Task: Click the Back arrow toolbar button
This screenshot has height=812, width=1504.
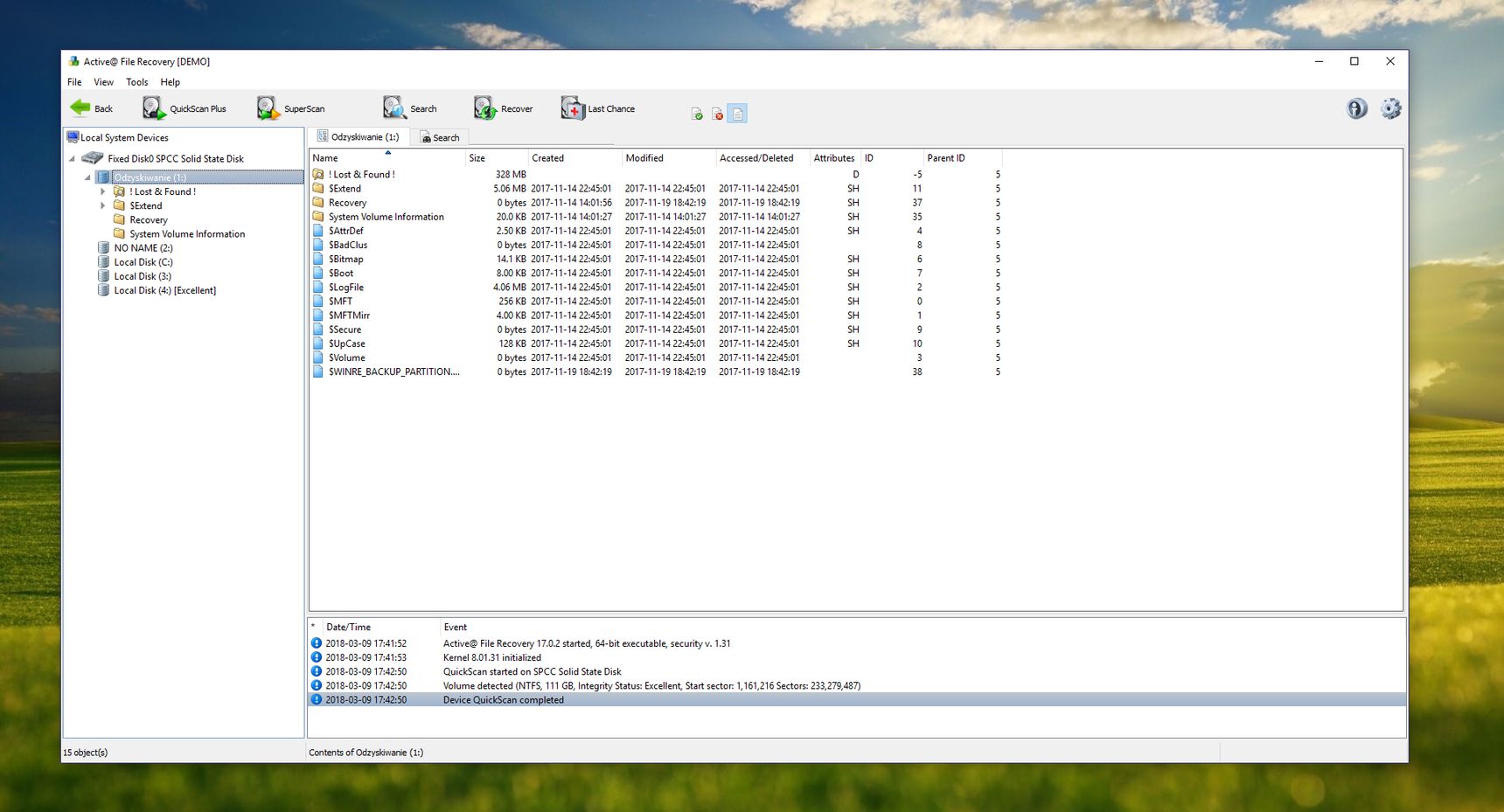Action: (x=91, y=108)
